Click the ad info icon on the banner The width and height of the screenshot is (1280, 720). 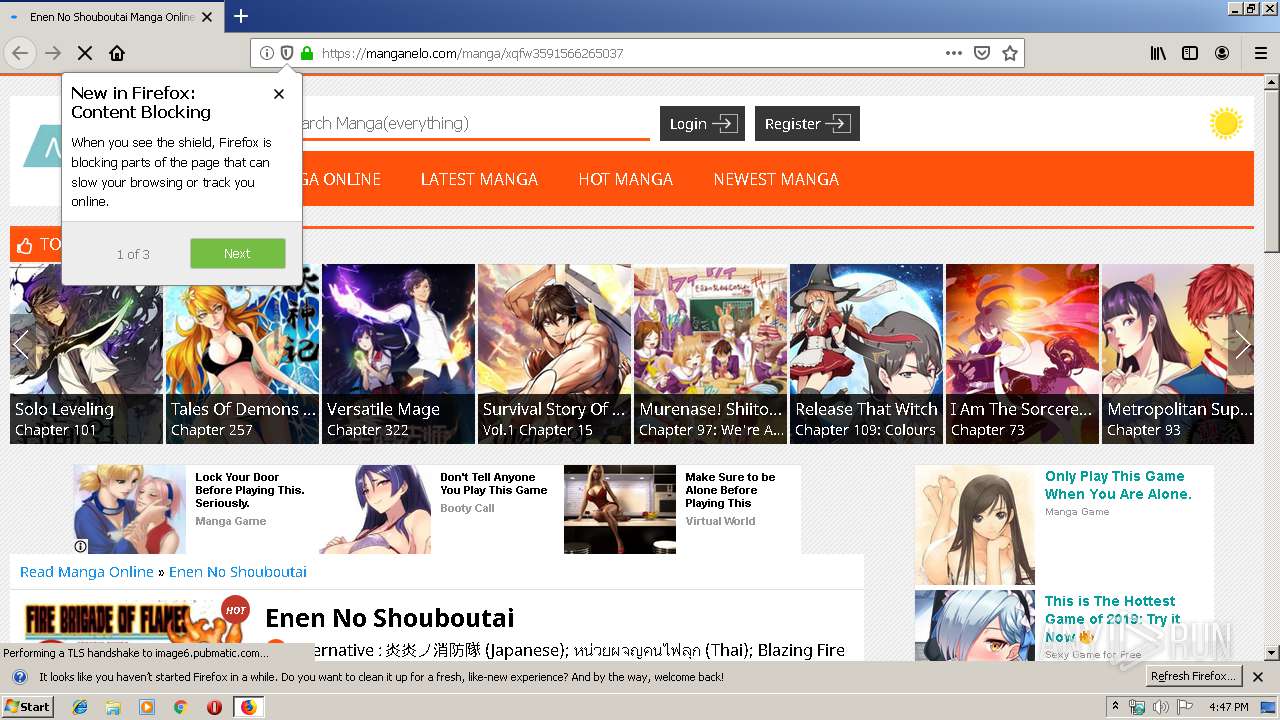pos(81,546)
